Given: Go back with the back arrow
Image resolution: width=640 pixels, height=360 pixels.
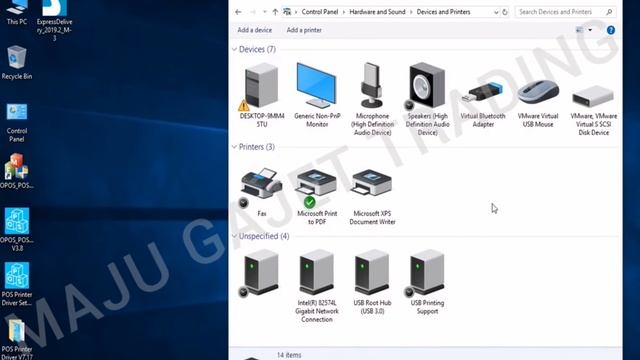Looking at the screenshot, I should (x=238, y=12).
